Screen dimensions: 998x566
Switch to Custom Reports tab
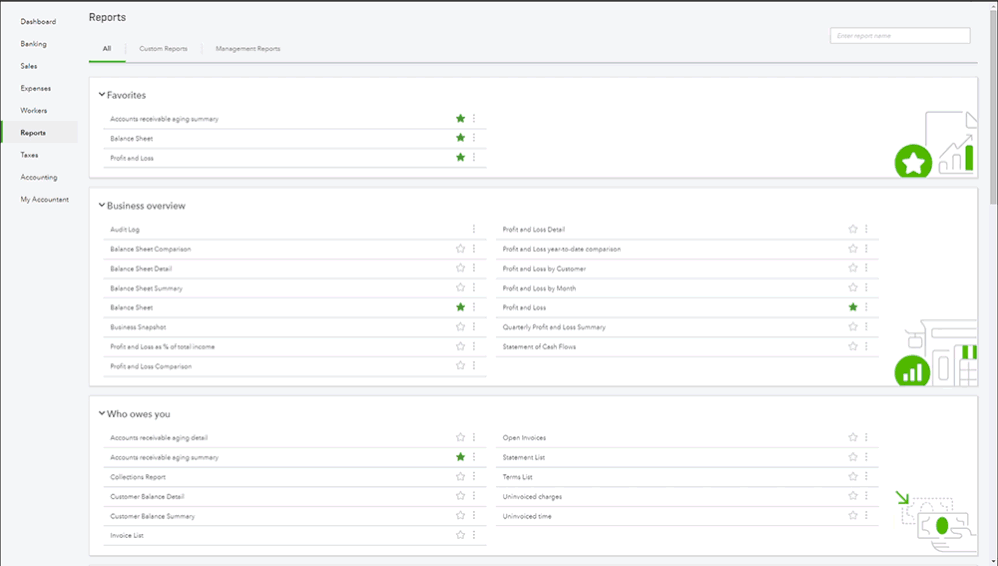pos(164,48)
